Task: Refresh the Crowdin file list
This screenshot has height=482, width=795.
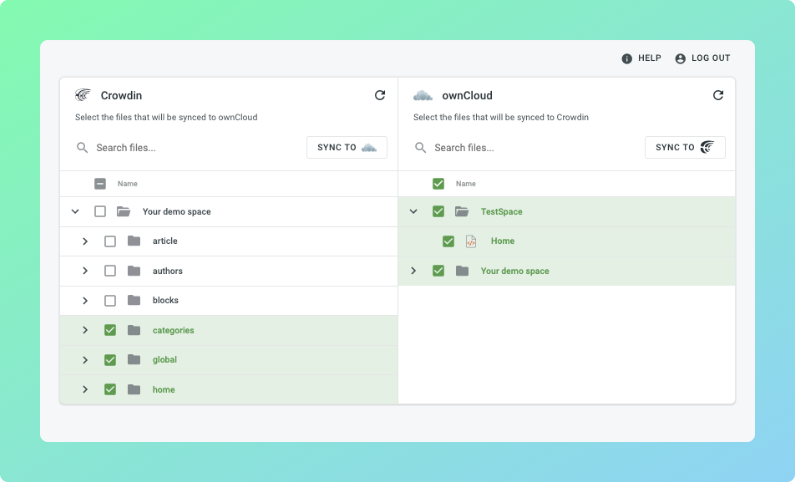Action: click(380, 95)
